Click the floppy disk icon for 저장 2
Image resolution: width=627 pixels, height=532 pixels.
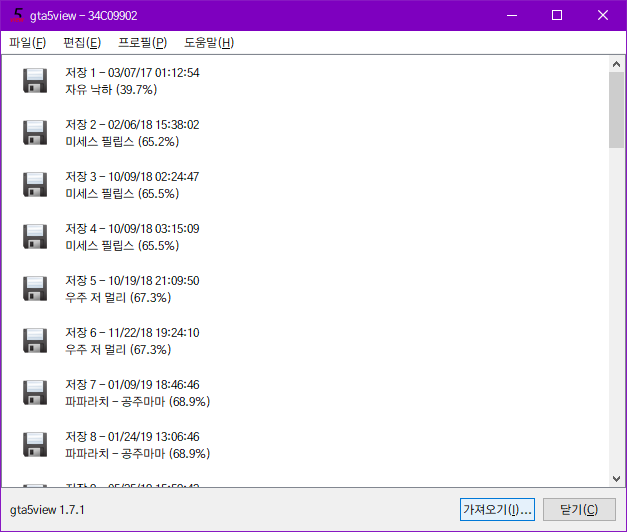[36, 133]
